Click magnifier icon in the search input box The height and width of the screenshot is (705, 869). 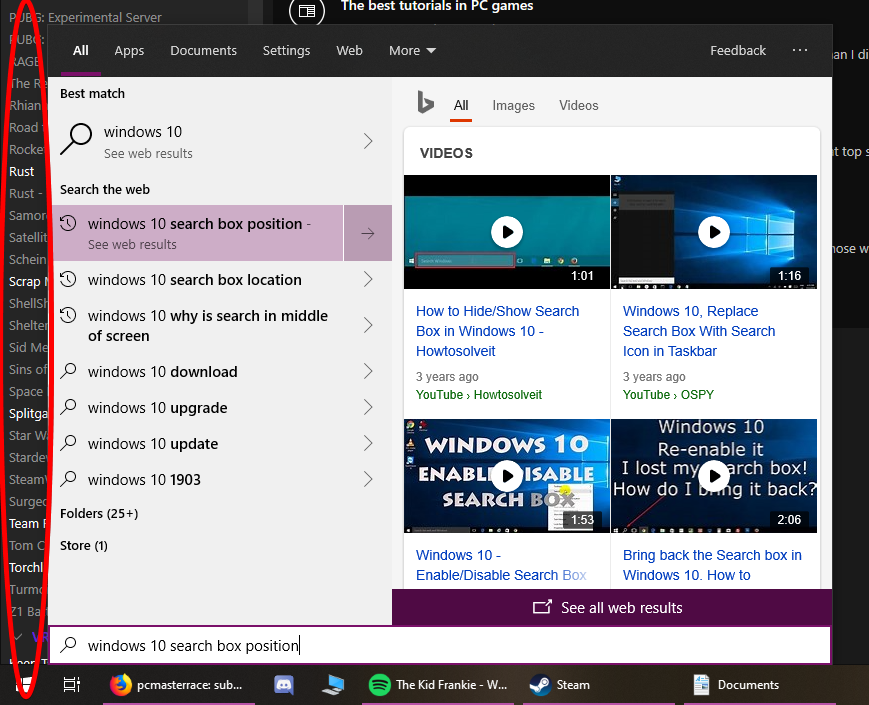click(x=68, y=644)
